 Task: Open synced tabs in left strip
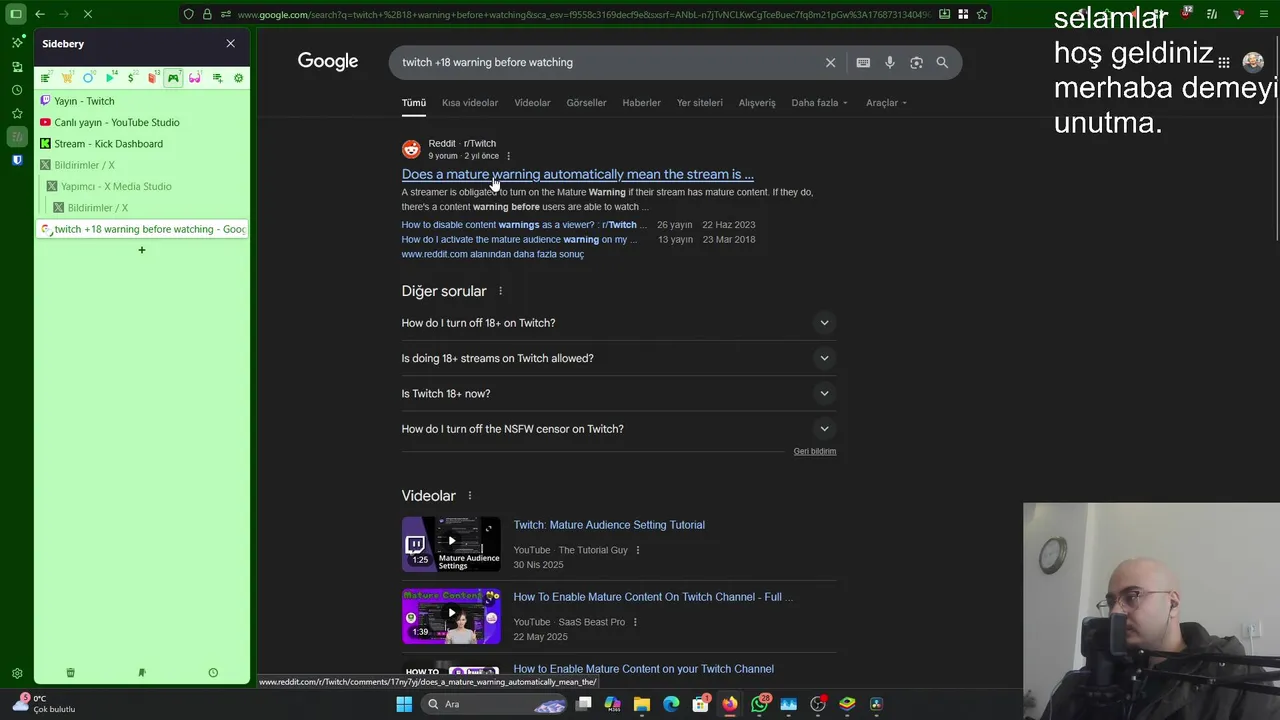pyautogui.click(x=17, y=66)
